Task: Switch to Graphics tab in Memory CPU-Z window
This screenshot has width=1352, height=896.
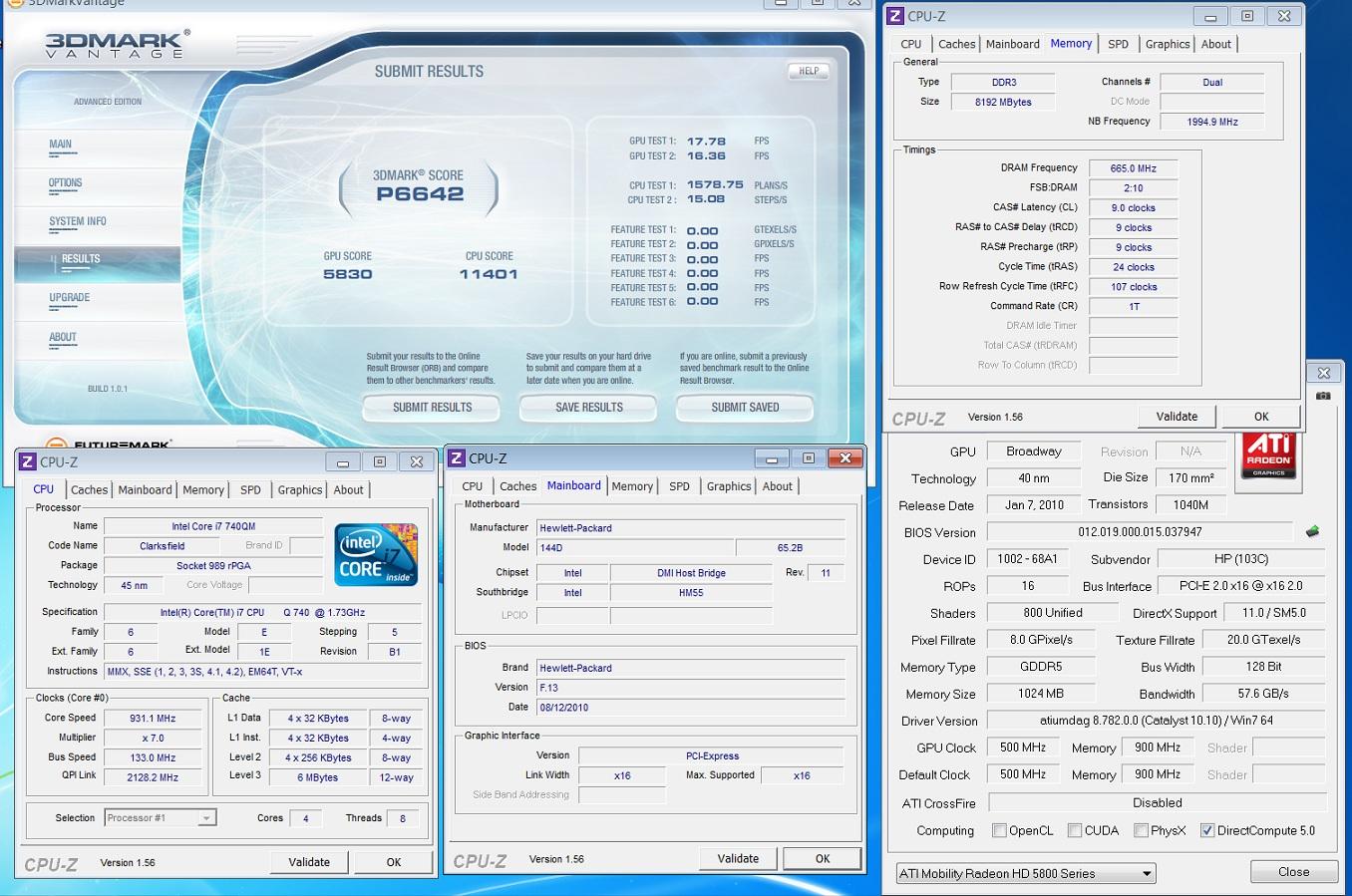Action: (x=1168, y=44)
